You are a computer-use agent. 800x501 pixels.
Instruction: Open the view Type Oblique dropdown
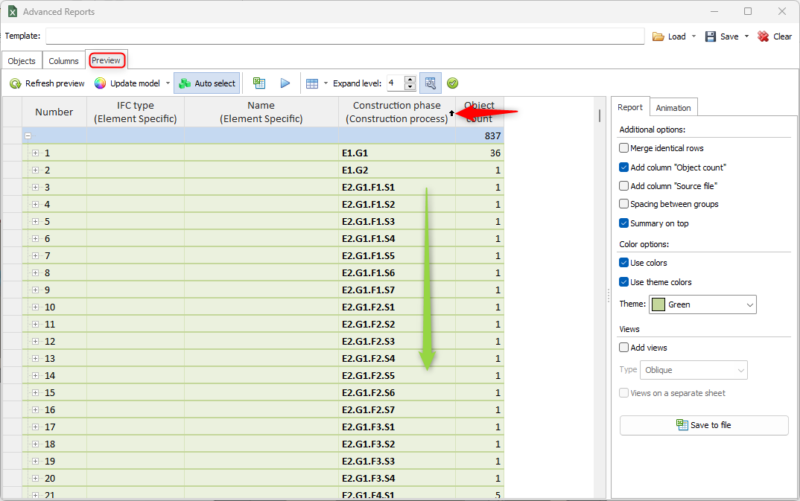point(694,370)
